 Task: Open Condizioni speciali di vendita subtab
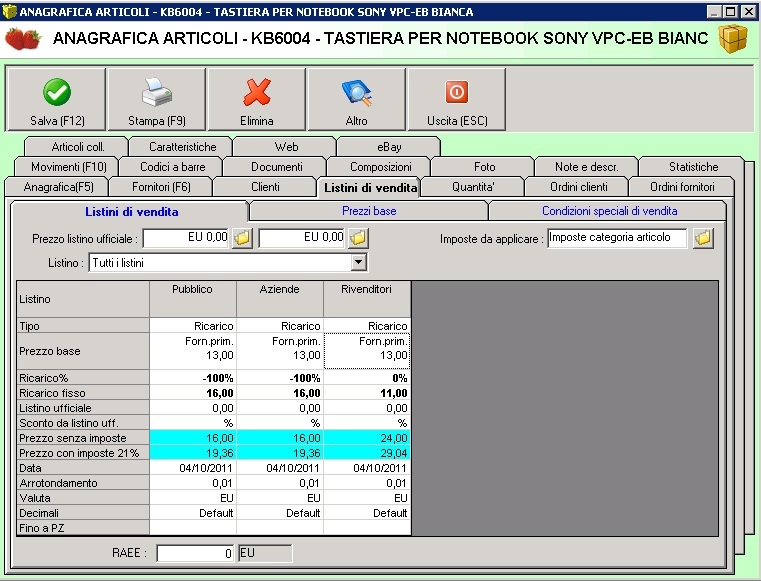(609, 211)
